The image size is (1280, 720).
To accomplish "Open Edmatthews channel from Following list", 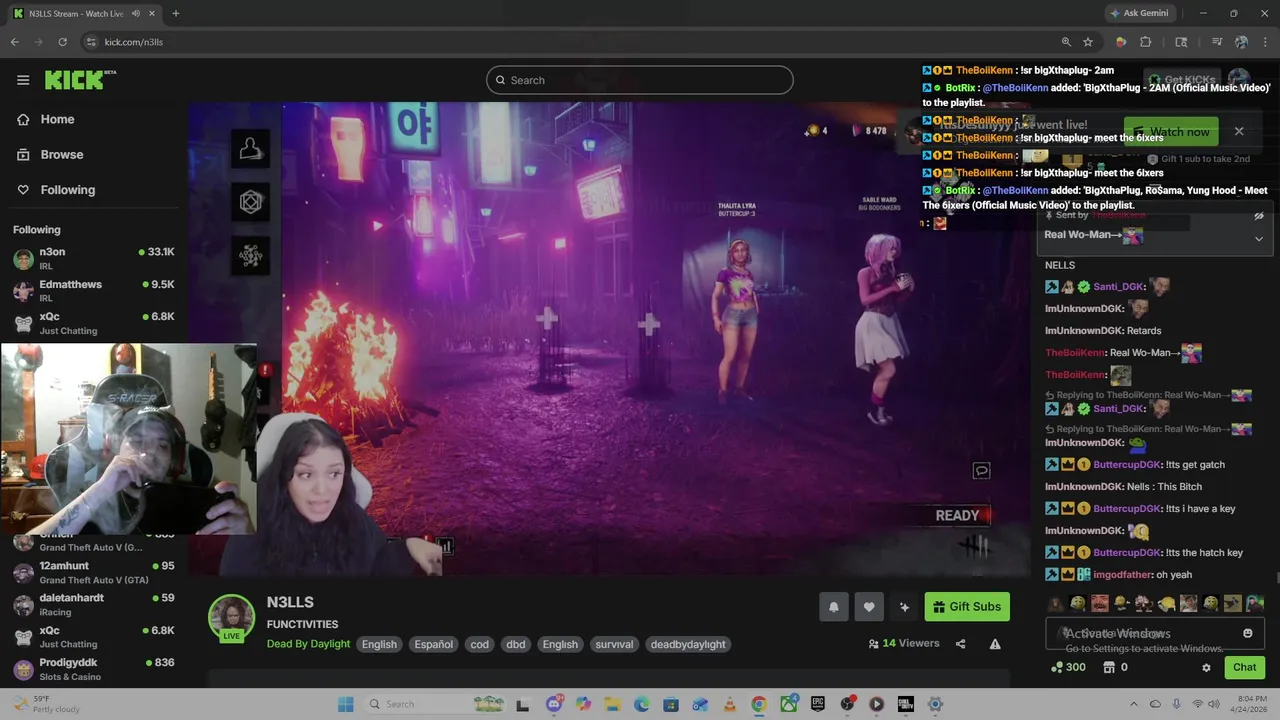I will (x=94, y=290).
